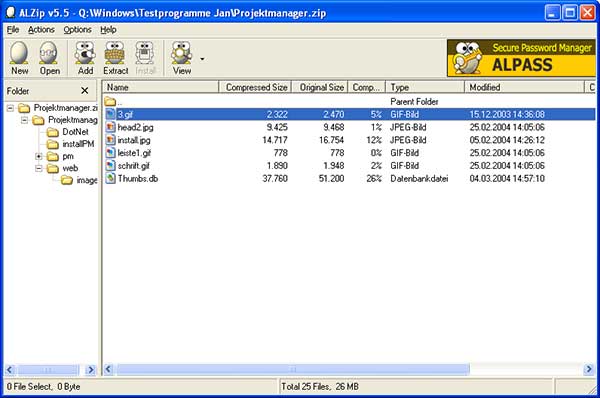This screenshot has height=398, width=600.
Task: Close the Folder pane with X
Action: [x=85, y=91]
